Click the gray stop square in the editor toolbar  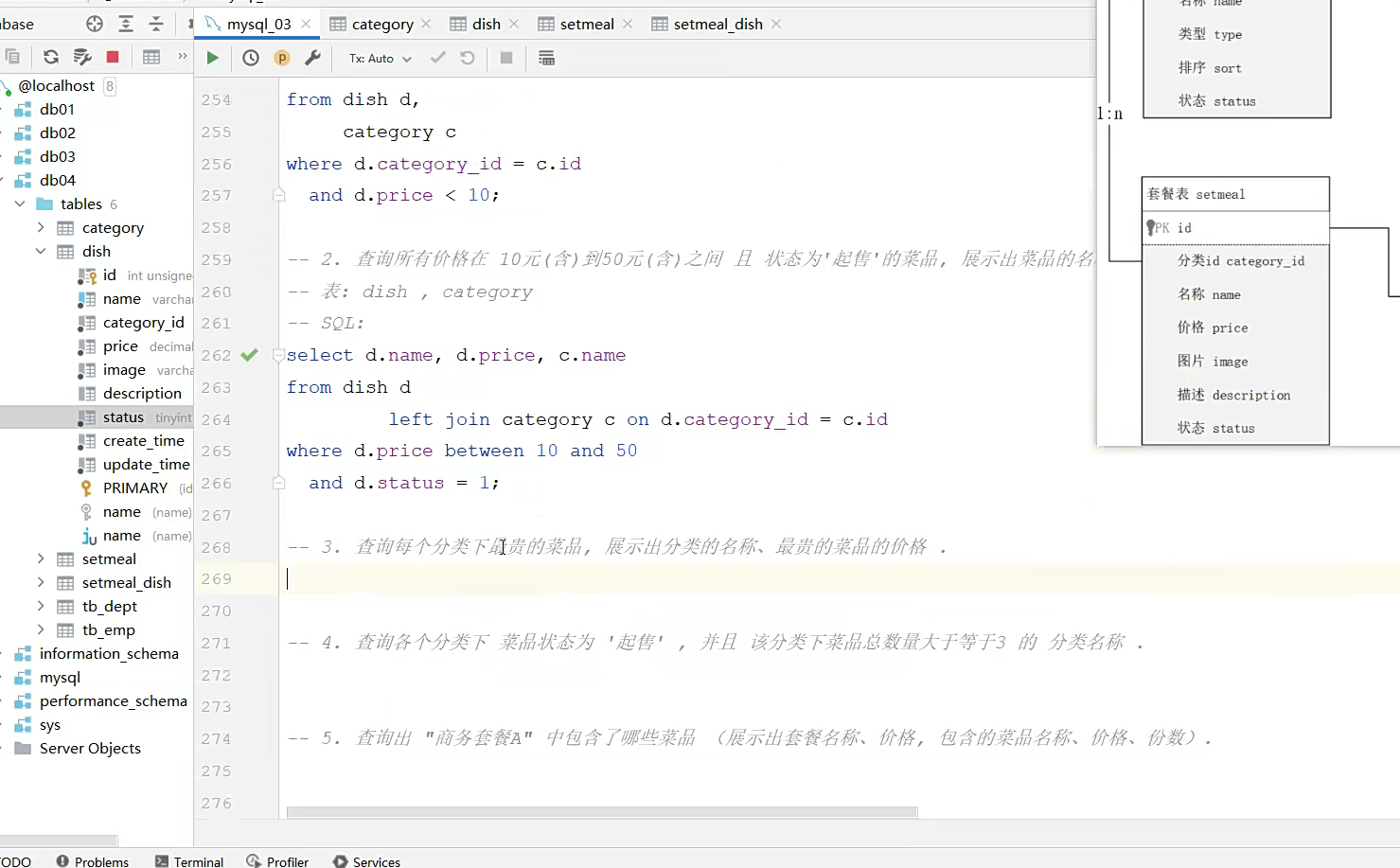[506, 58]
